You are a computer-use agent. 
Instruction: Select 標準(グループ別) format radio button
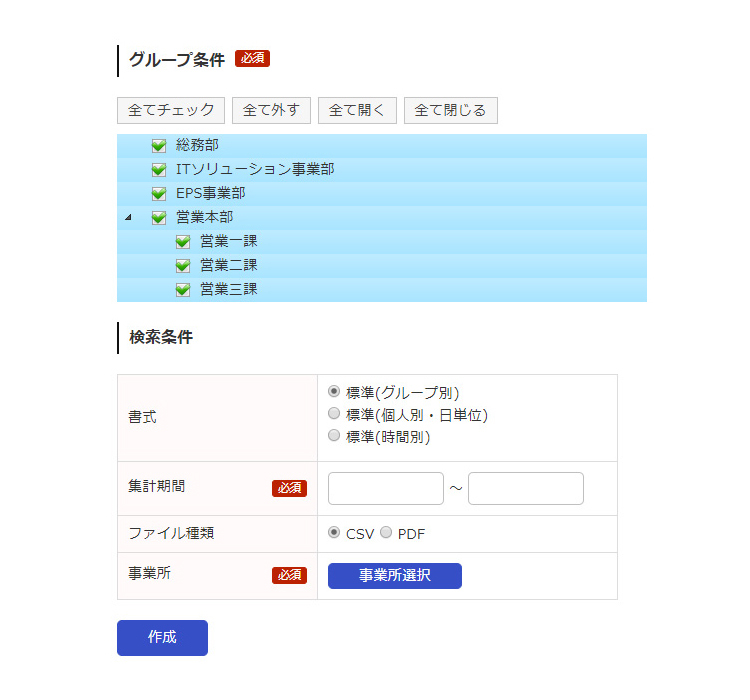coord(334,391)
